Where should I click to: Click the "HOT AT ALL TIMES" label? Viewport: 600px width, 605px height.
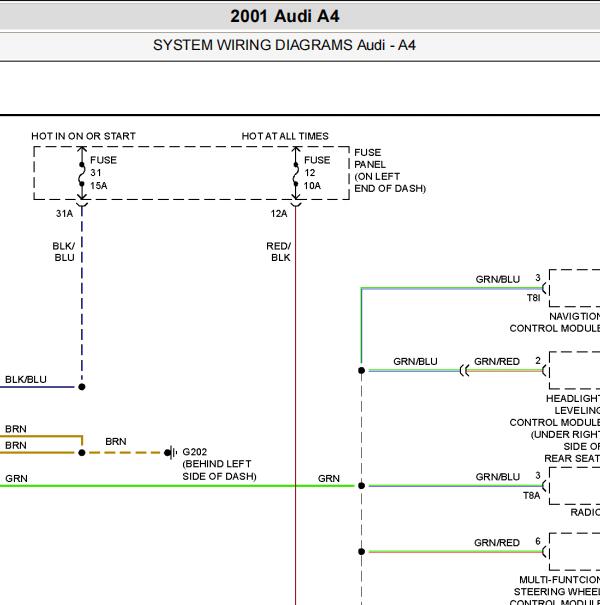[x=285, y=136]
